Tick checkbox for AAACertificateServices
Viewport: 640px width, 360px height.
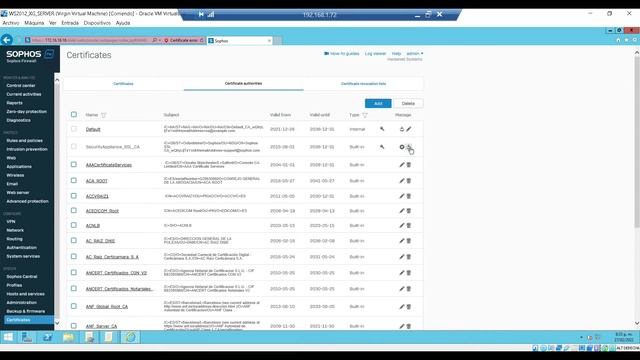[x=74, y=164]
